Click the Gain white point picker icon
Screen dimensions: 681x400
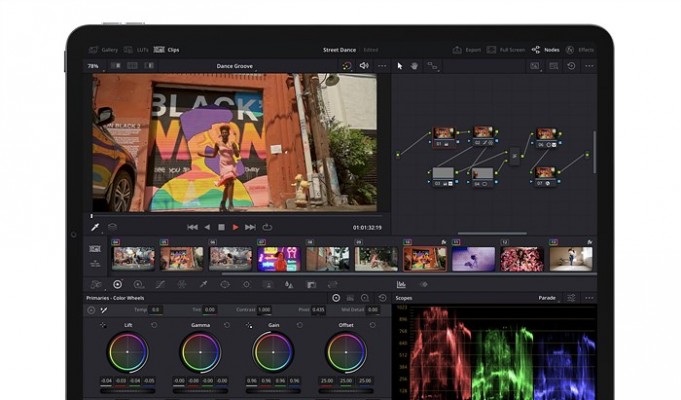coord(249,325)
